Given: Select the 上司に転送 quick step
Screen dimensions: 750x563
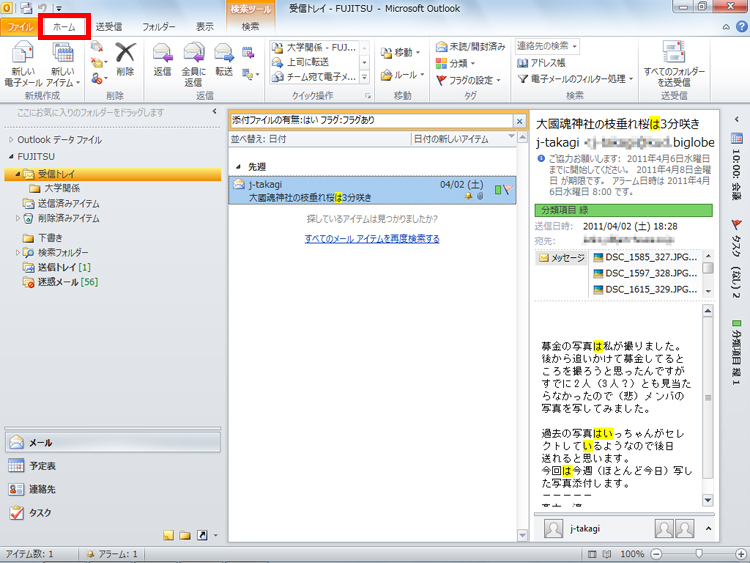Looking at the screenshot, I should coord(314,62).
